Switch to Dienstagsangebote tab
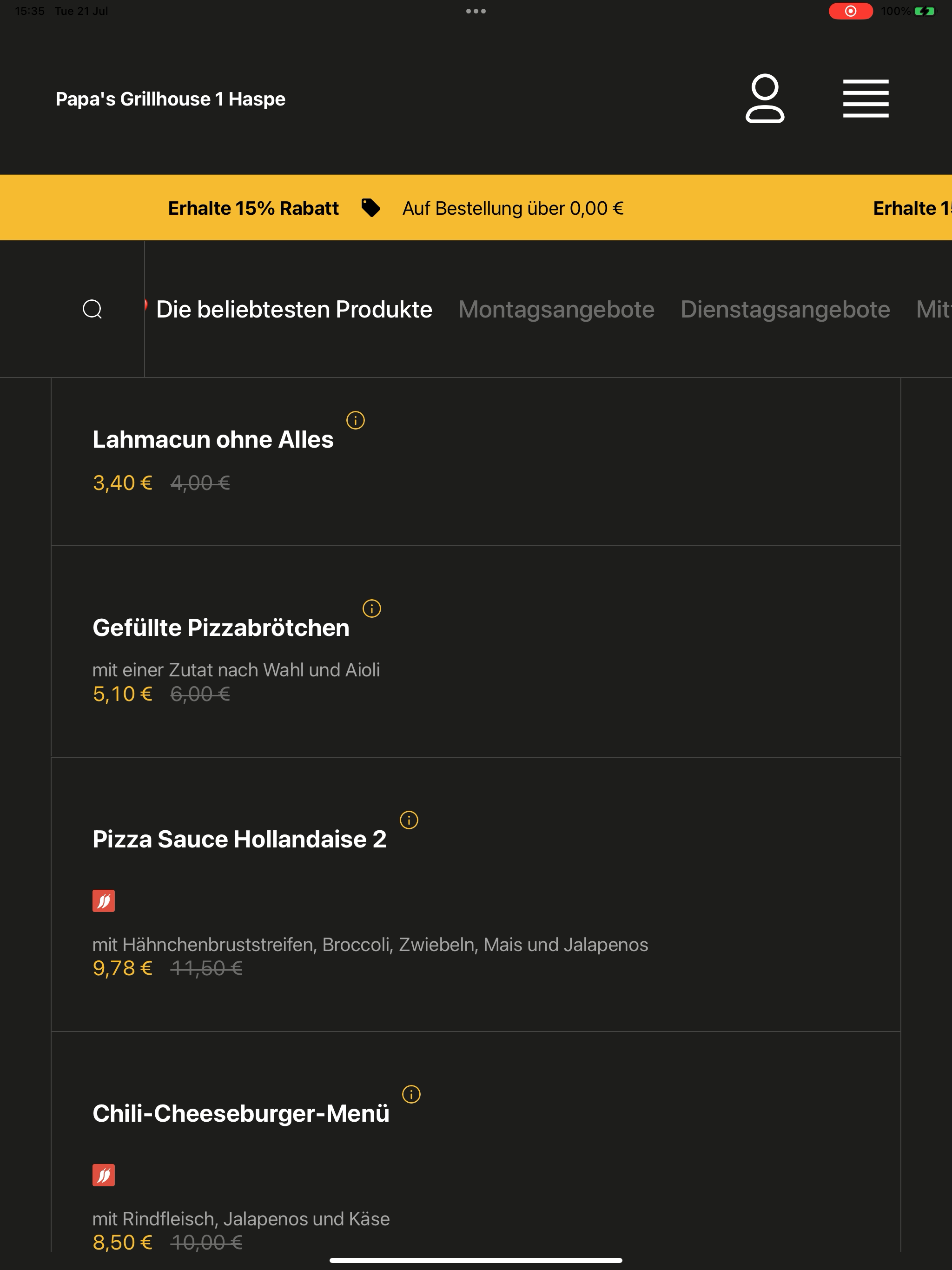The height and width of the screenshot is (1270, 952). coord(785,310)
